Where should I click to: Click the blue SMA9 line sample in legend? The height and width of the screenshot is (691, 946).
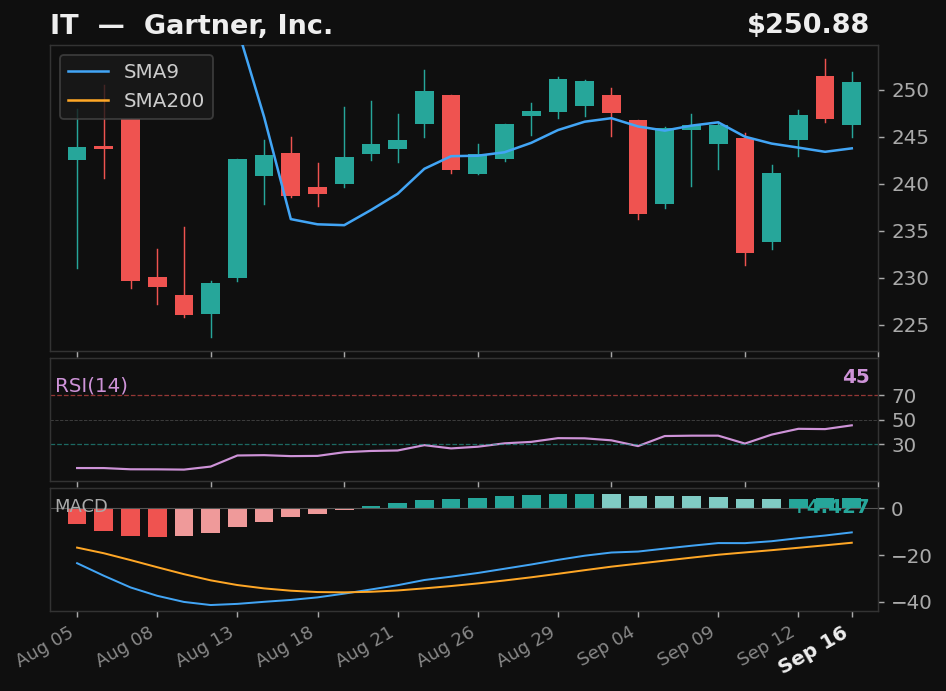click(x=89, y=72)
